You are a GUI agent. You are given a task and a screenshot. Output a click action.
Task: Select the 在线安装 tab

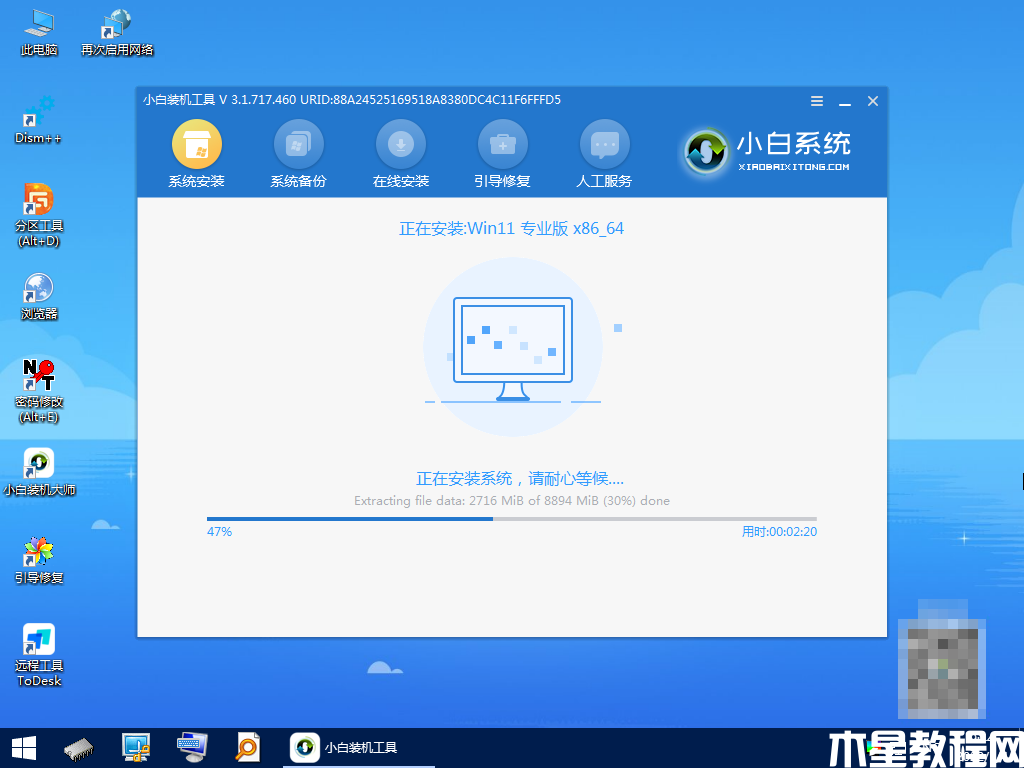tap(401, 155)
